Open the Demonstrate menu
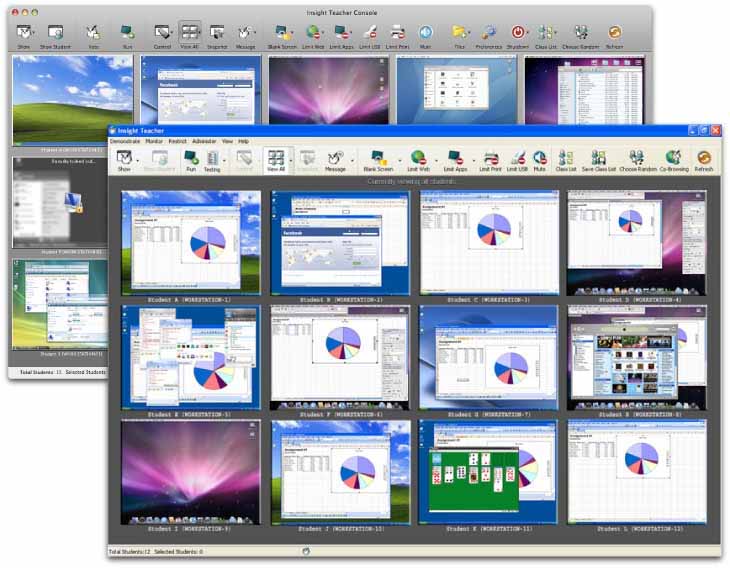Screen dimensions: 730x568 coord(125,141)
